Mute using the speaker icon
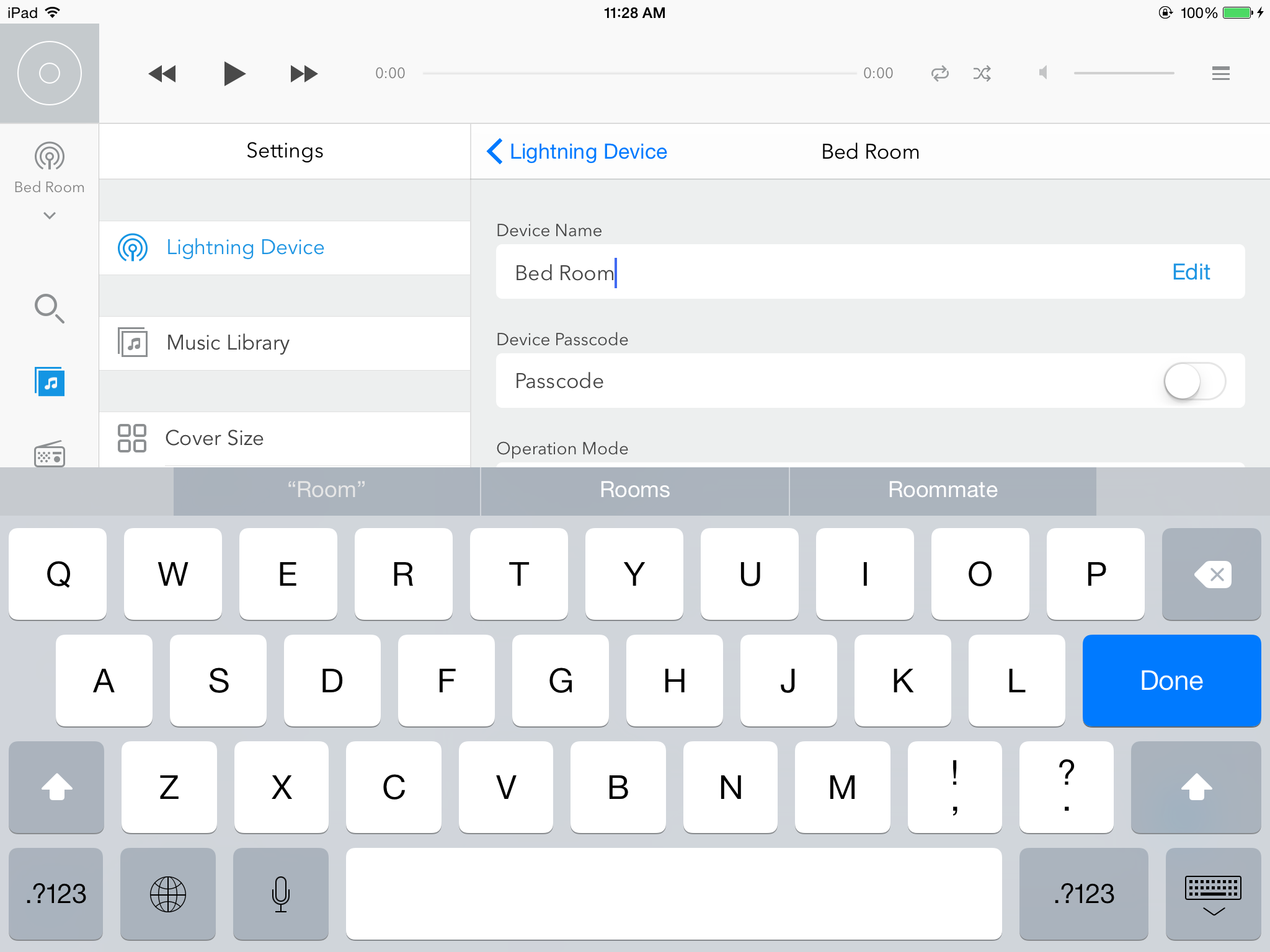1270x952 pixels. tap(1044, 73)
